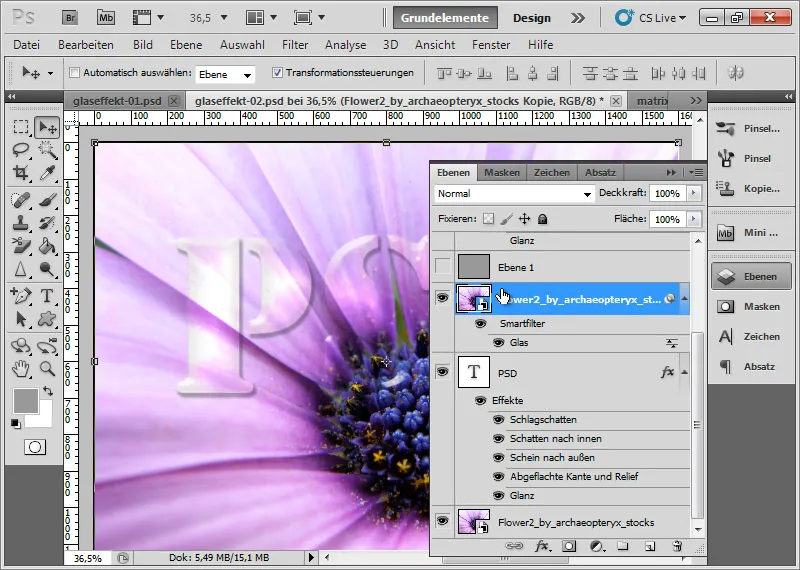Show the Ebene 1 layer

[x=442, y=266]
